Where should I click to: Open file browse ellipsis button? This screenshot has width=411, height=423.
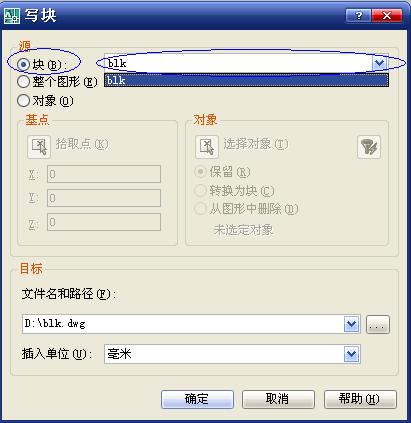click(378, 324)
